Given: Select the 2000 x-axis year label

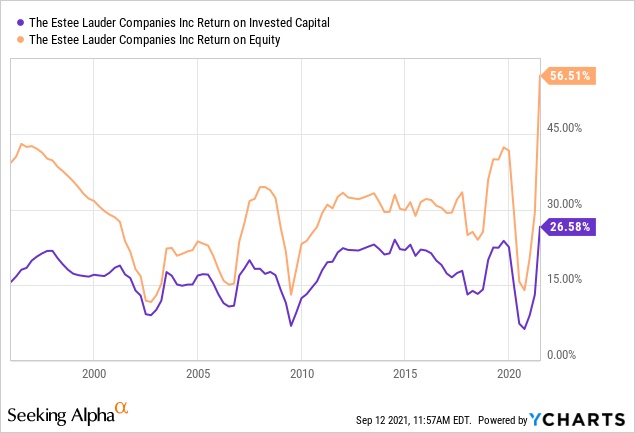Looking at the screenshot, I should point(94,374).
